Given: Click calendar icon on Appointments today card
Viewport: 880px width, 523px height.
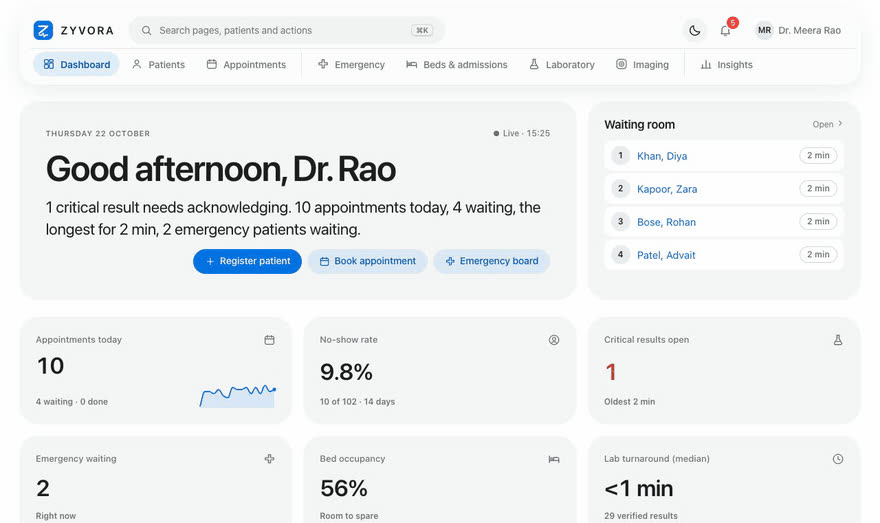Looking at the screenshot, I should click(269, 340).
